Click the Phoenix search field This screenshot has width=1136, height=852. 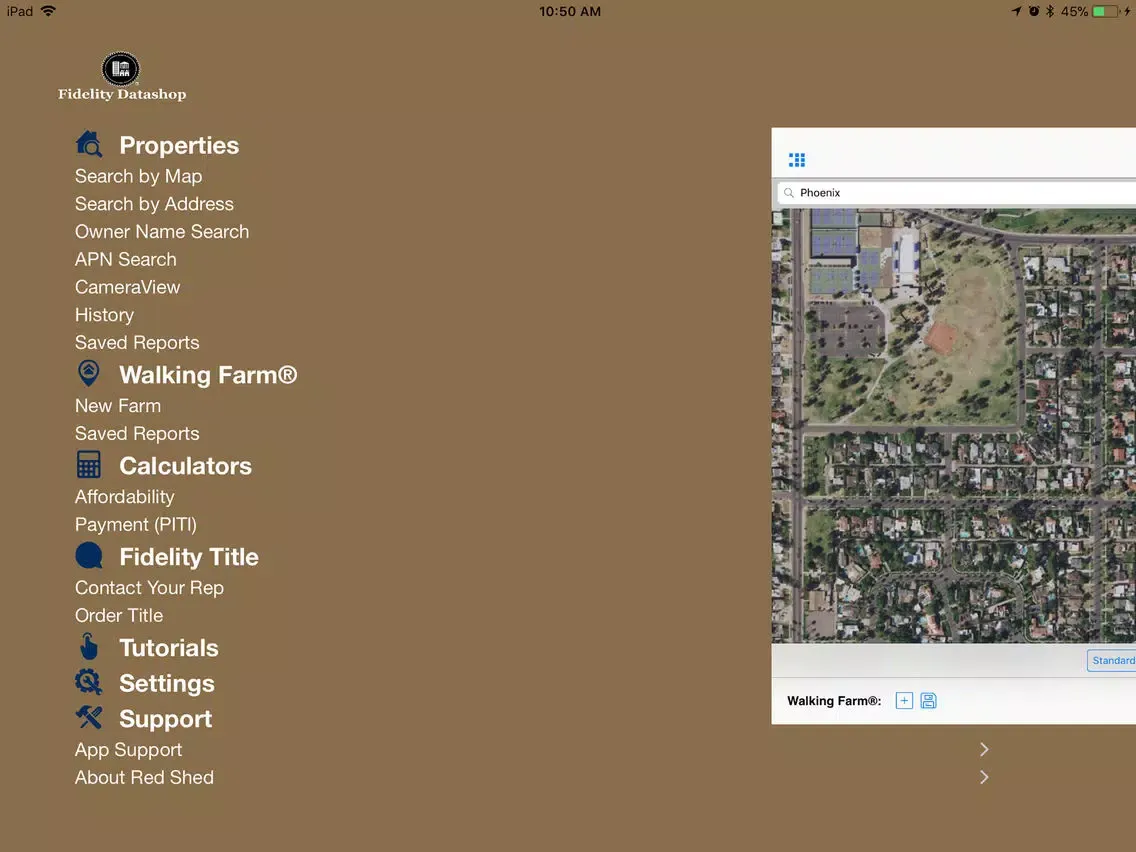coord(956,193)
